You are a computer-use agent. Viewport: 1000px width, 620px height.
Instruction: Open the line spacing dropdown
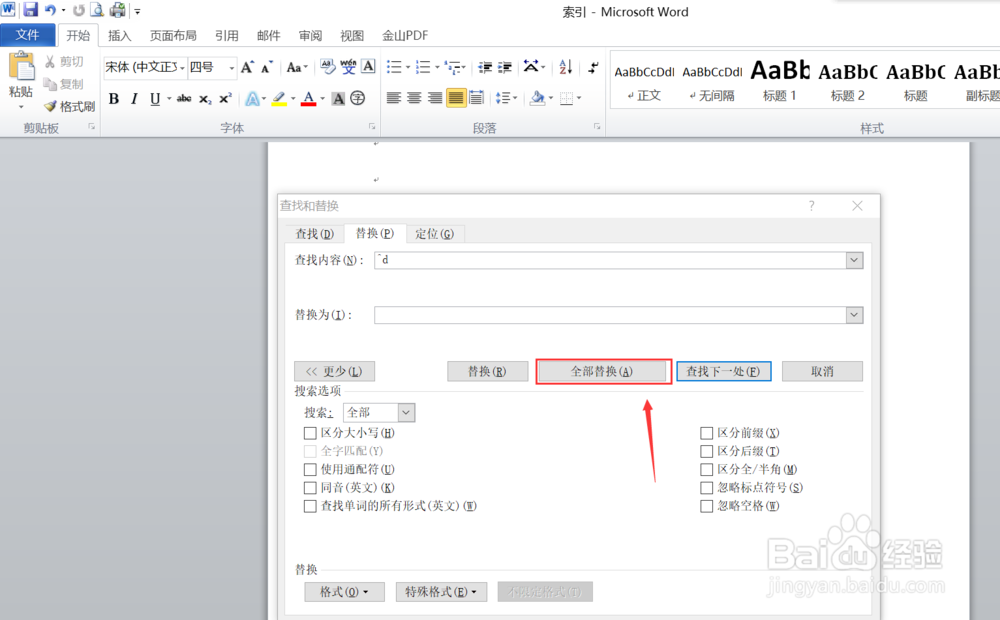(506, 98)
